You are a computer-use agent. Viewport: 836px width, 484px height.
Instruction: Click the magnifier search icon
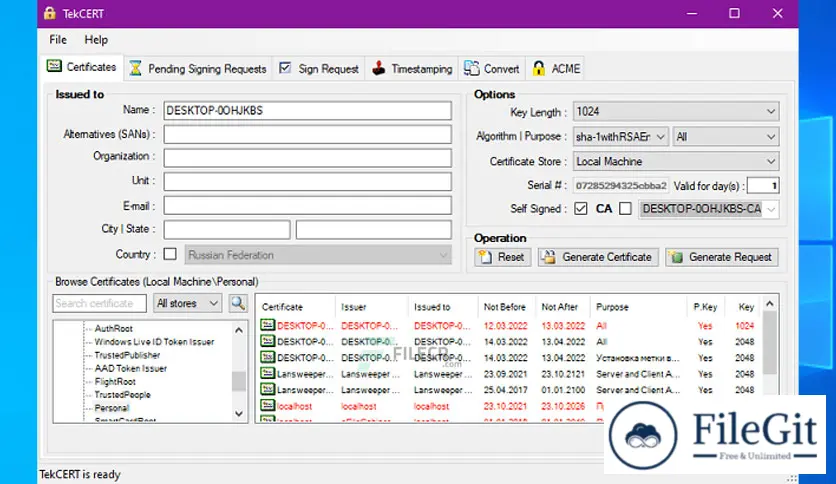coord(238,303)
